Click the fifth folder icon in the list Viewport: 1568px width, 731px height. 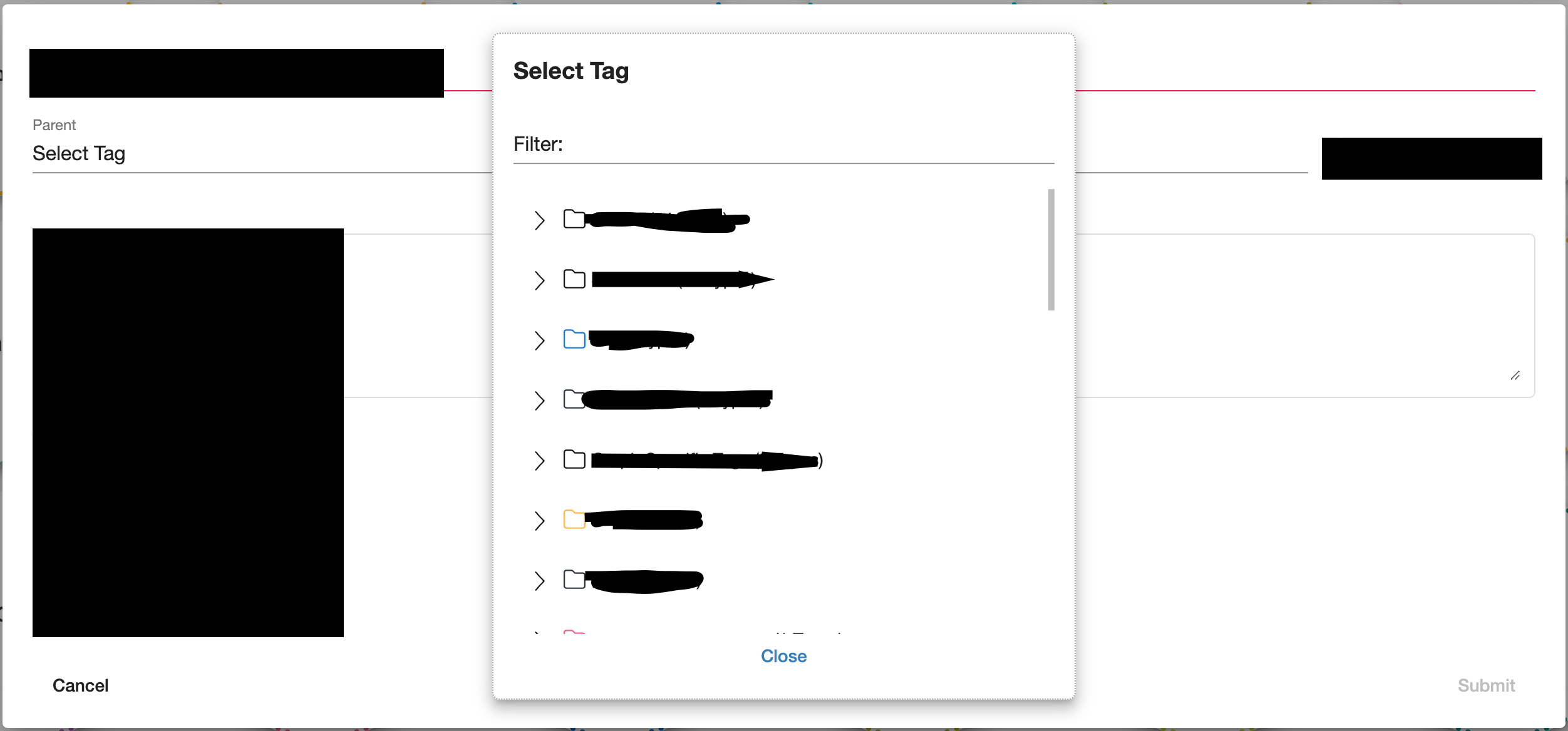pos(574,460)
